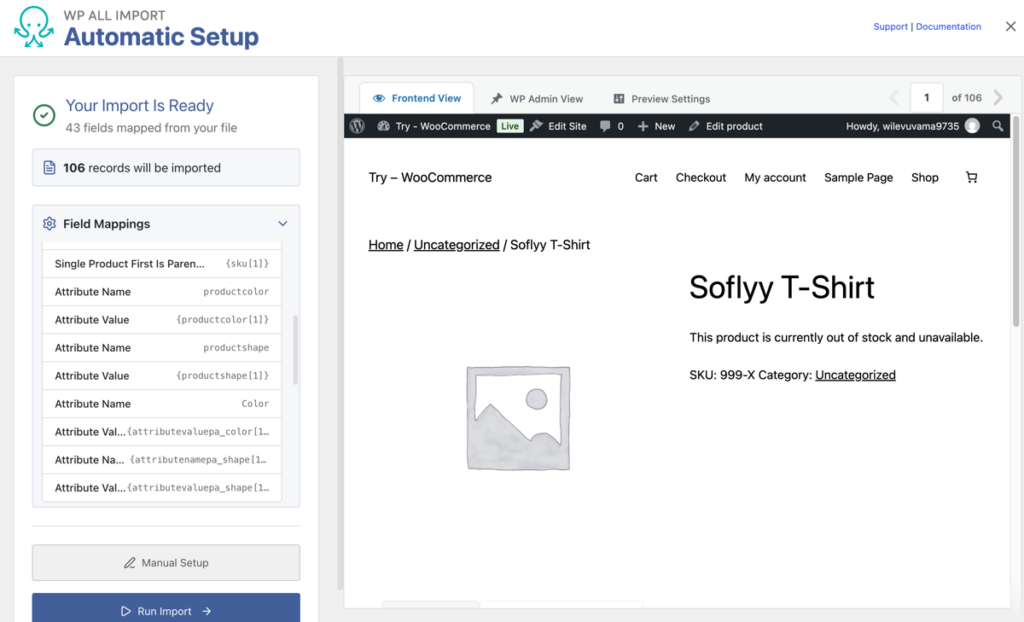
Task: Switch to the WP Admin View tab
Action: [537, 99]
